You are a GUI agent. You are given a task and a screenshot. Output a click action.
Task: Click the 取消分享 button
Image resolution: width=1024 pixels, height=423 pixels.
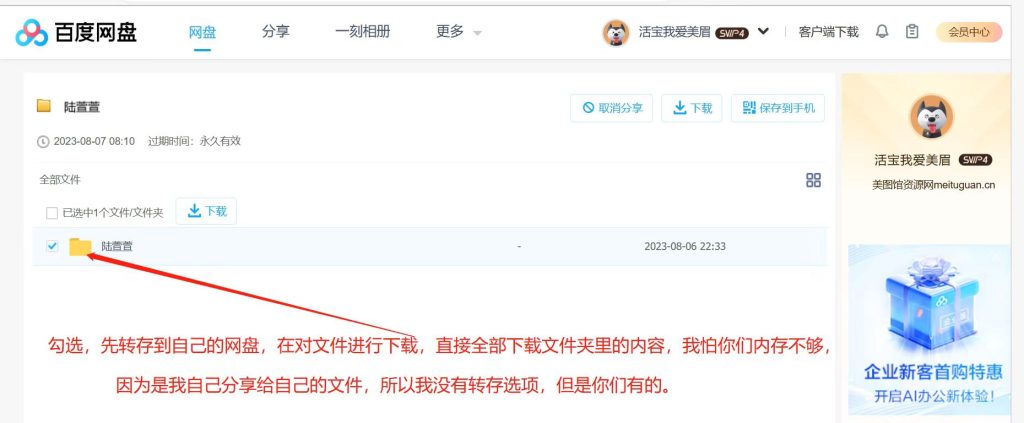[611, 108]
